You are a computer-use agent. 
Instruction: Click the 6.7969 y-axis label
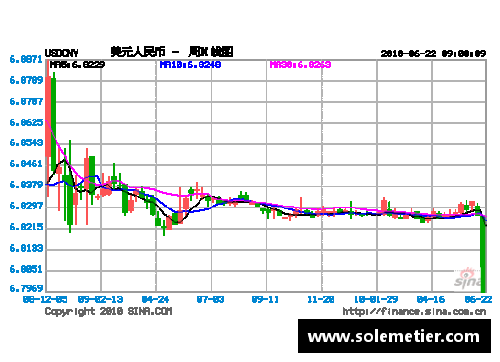26,288
